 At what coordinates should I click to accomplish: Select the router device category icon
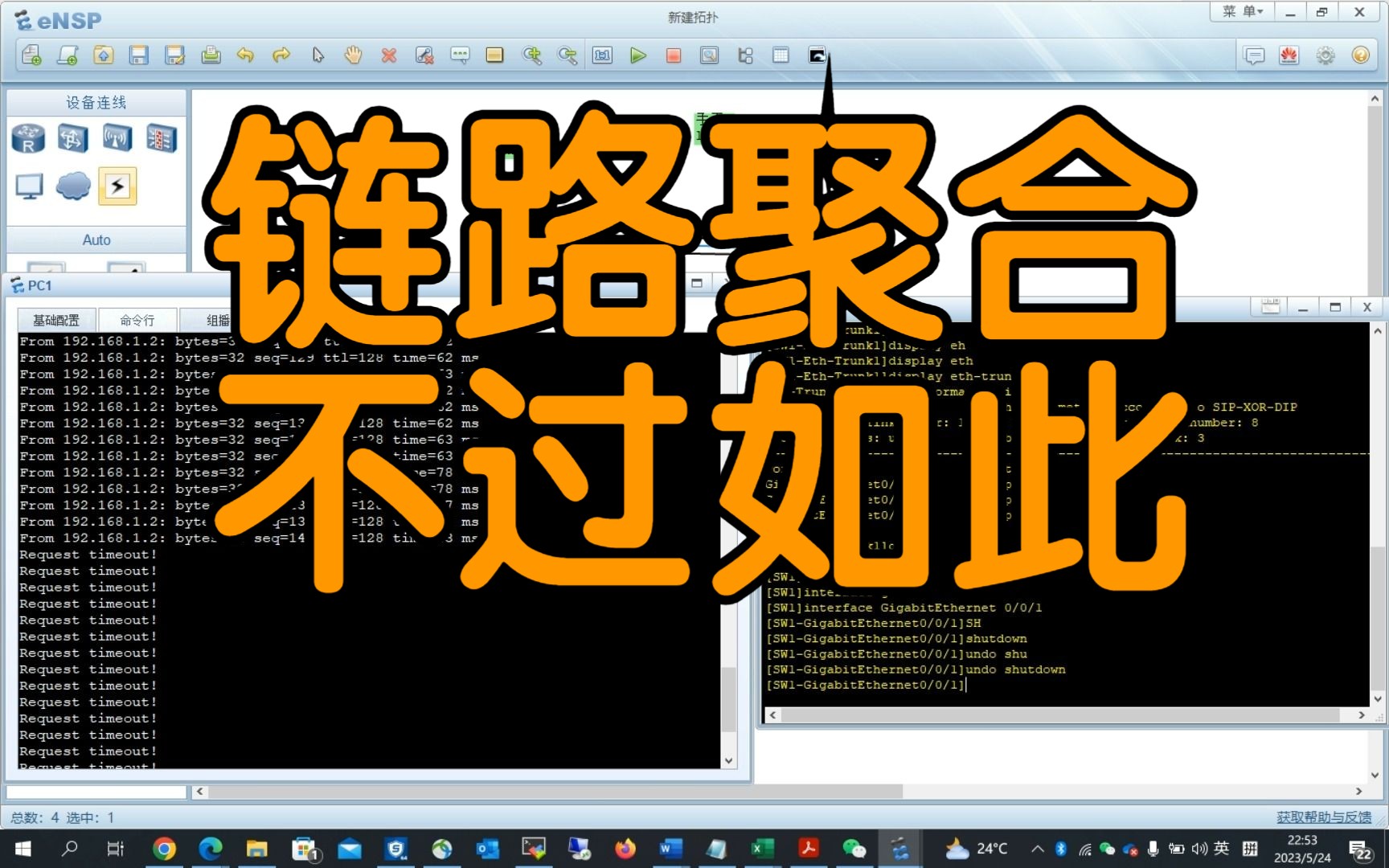pos(29,139)
